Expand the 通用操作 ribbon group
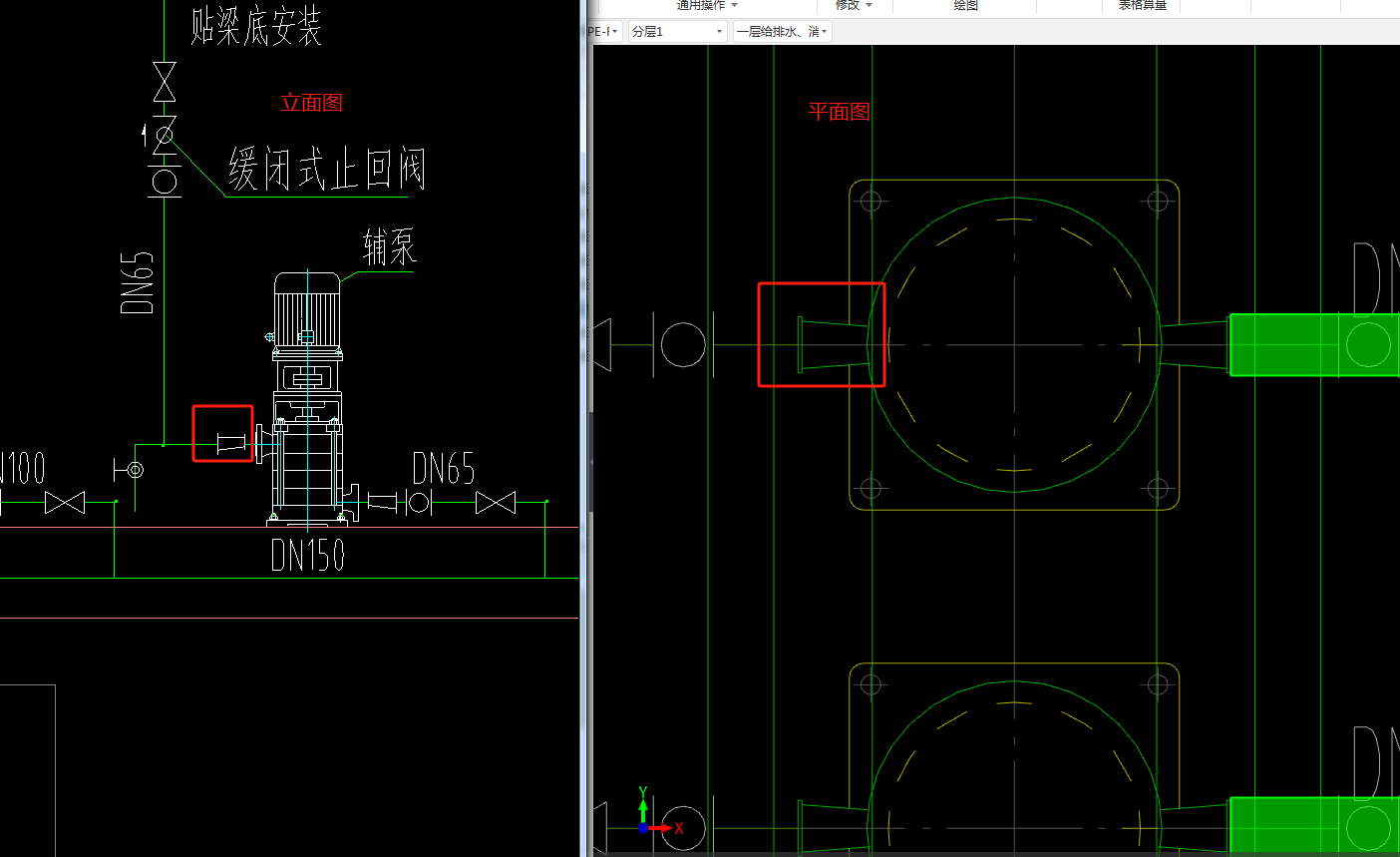The image size is (1400, 857). click(x=707, y=6)
